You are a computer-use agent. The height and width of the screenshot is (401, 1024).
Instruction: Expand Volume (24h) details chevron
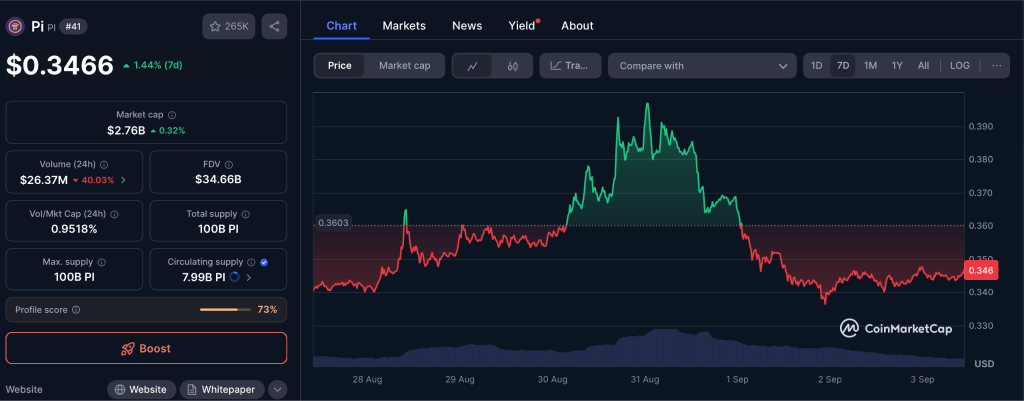point(124,180)
